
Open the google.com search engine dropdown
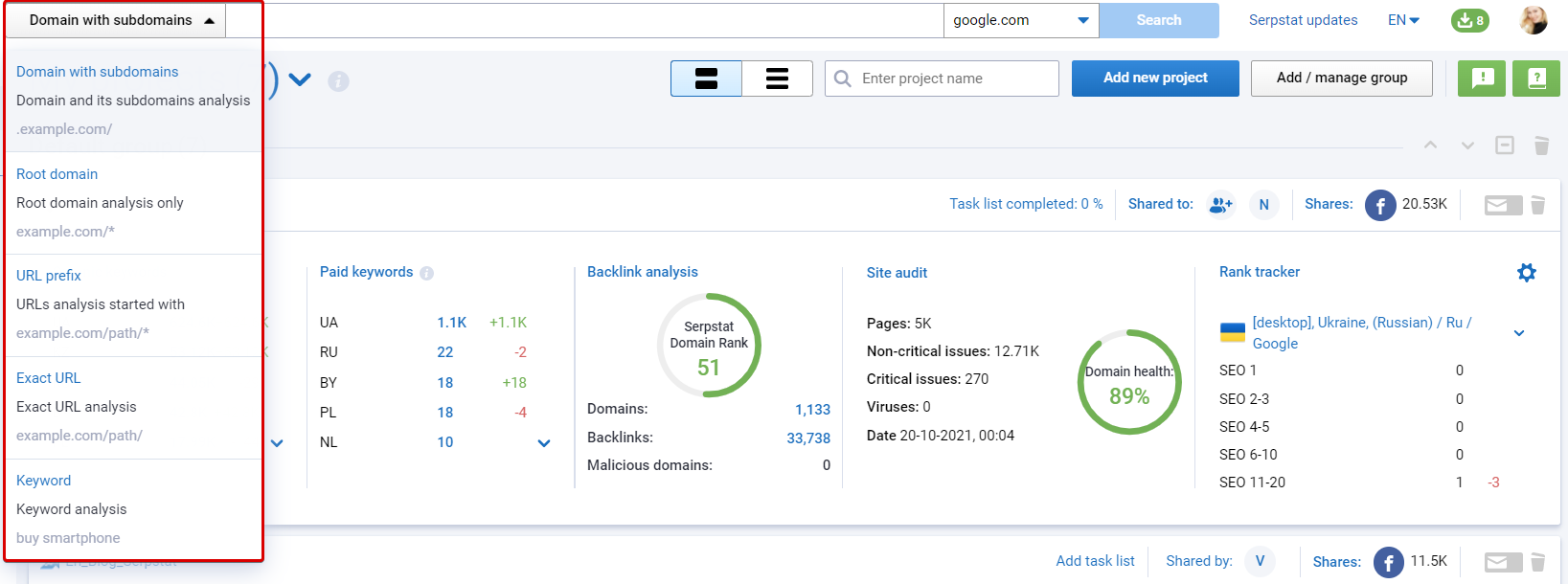click(1020, 20)
